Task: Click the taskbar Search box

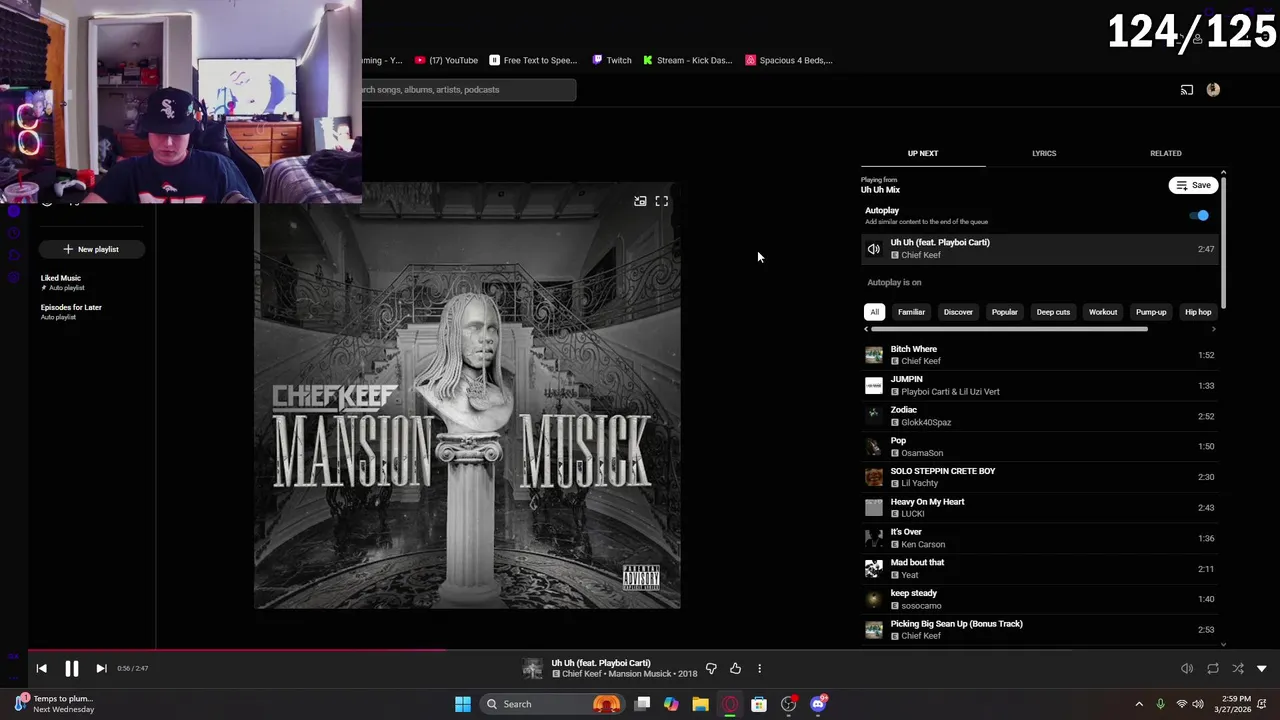Action: 552,704
